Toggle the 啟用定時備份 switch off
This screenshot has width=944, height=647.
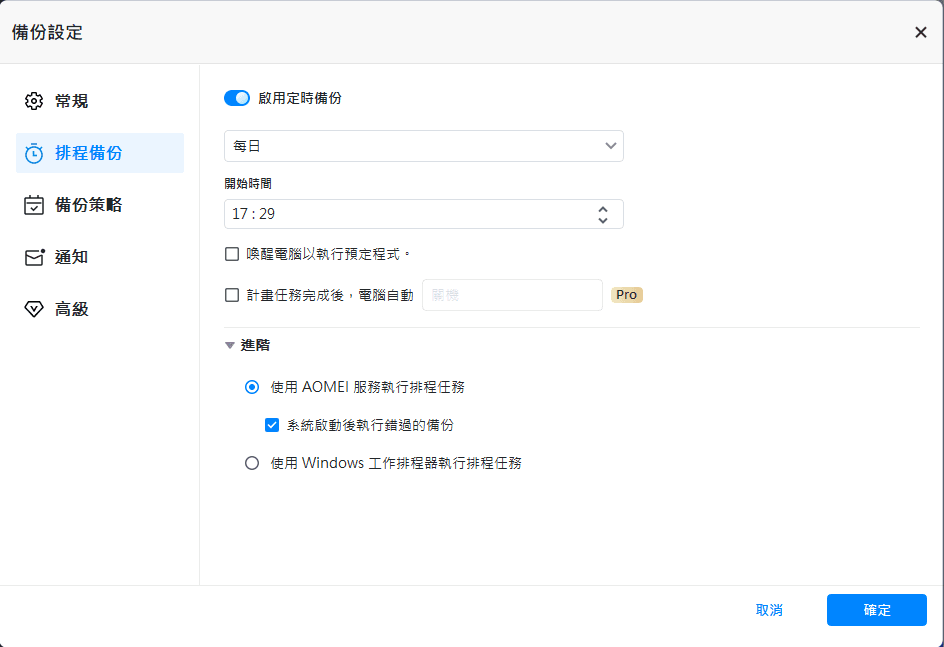pyautogui.click(x=237, y=98)
